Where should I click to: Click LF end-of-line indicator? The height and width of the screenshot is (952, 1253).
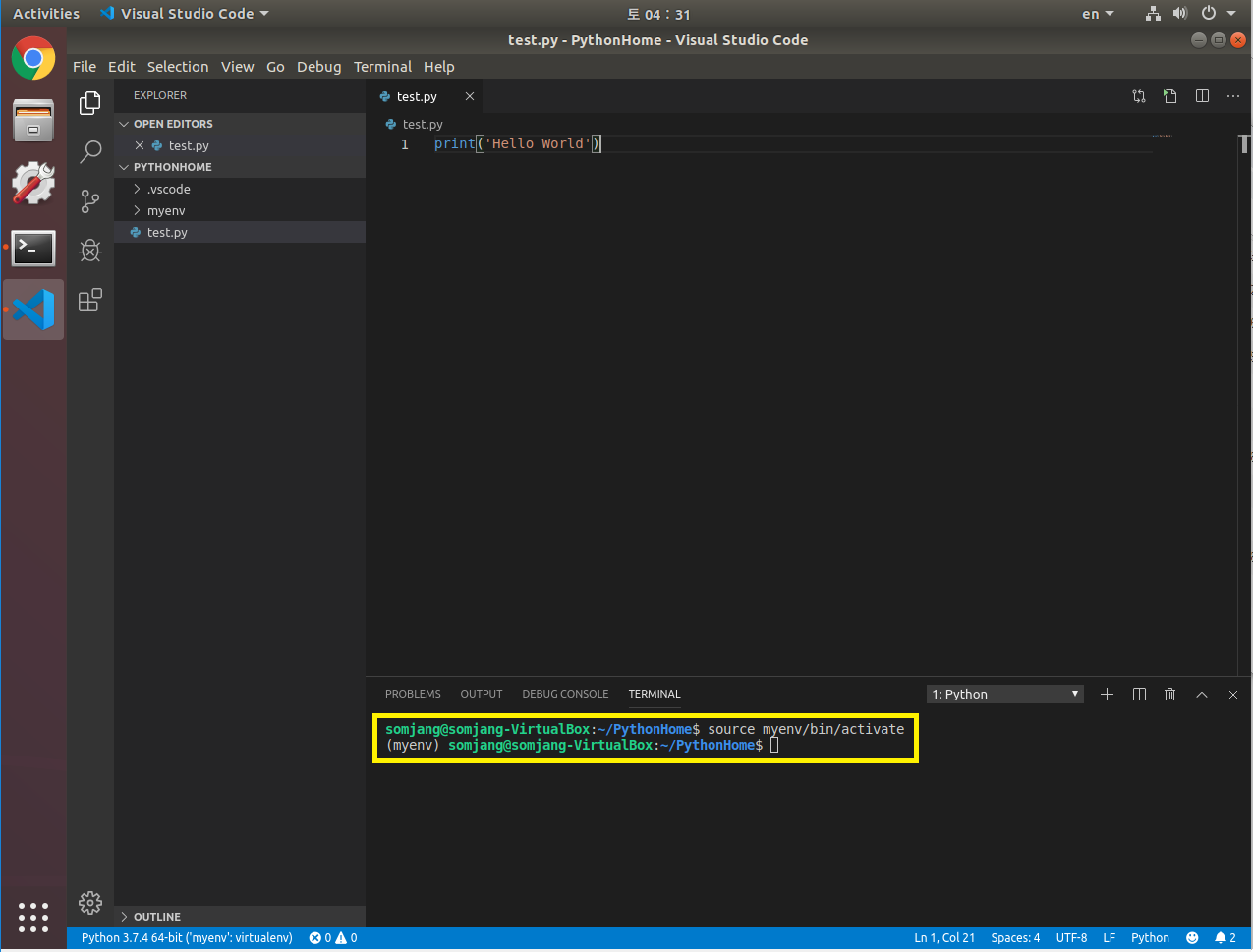click(x=1110, y=938)
